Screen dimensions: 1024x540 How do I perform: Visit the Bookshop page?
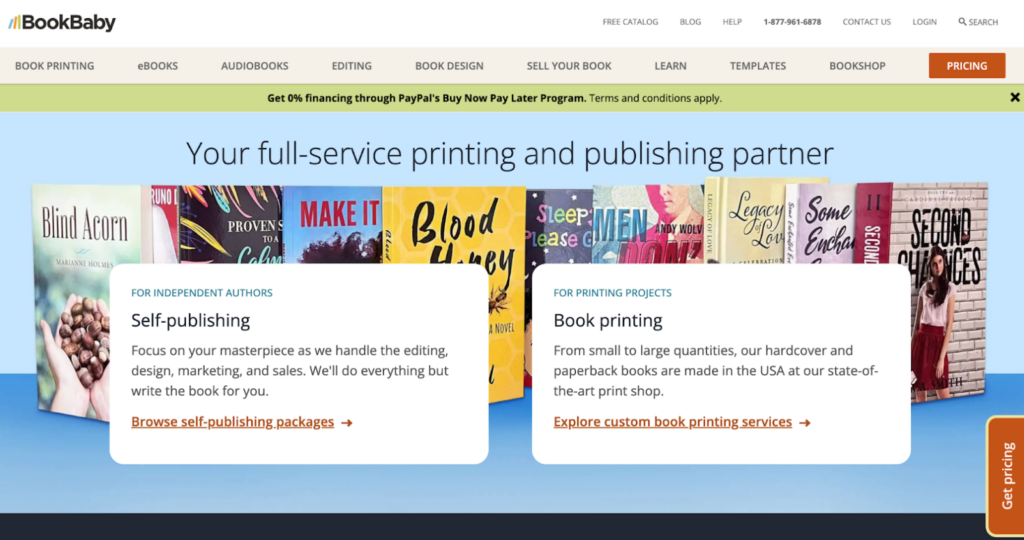point(857,66)
